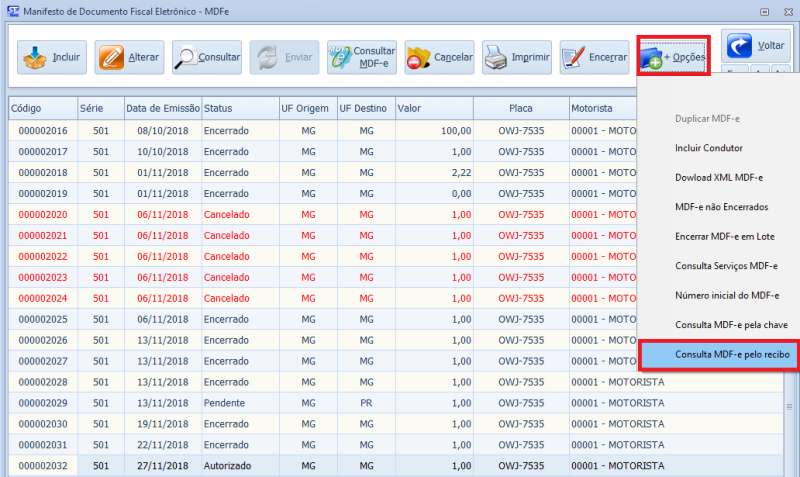Expand the + Opções dropdown button

click(673, 58)
